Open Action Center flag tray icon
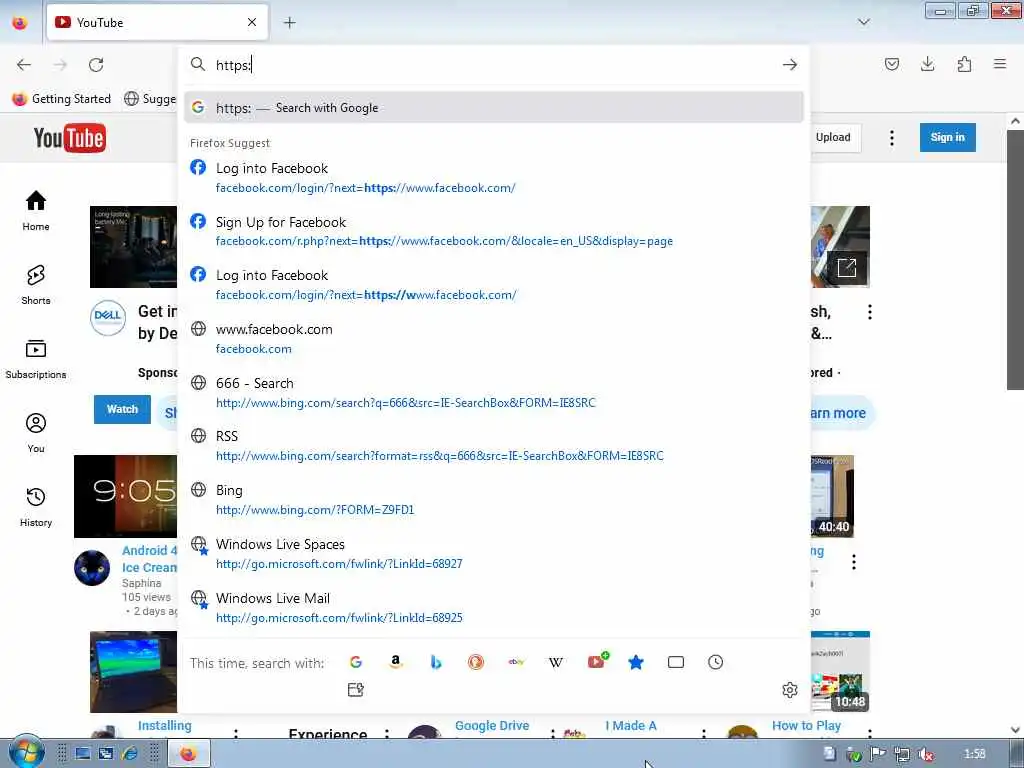The image size is (1024, 768). 877,754
